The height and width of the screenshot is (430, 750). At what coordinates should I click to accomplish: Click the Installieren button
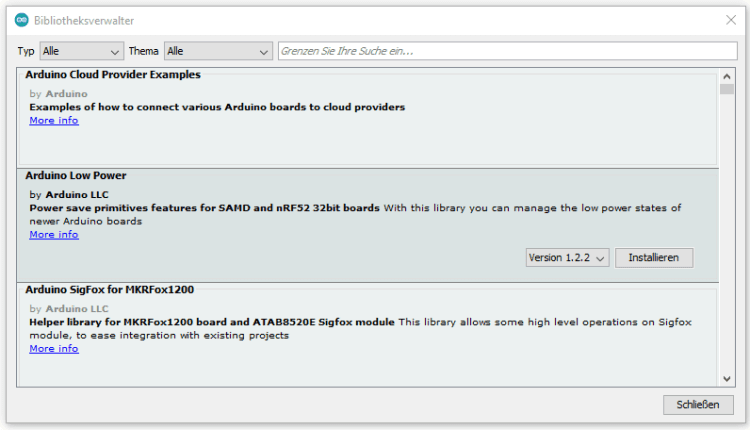pyautogui.click(x=654, y=258)
